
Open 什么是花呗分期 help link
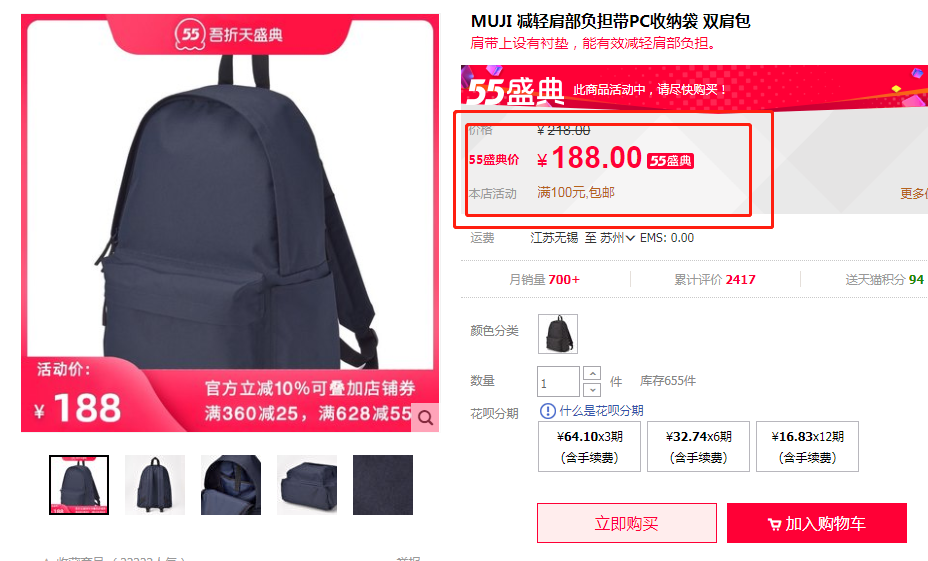click(601, 411)
